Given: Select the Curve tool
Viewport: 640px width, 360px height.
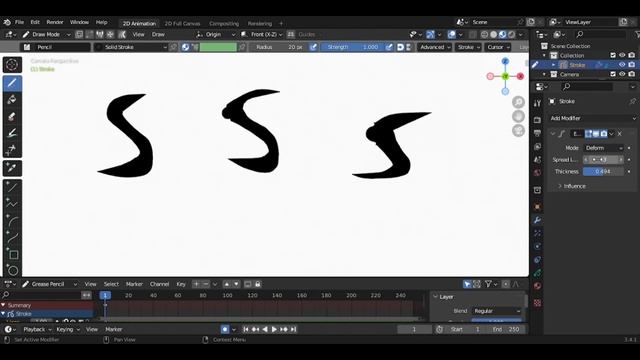Looking at the screenshot, I should pos(12,238).
